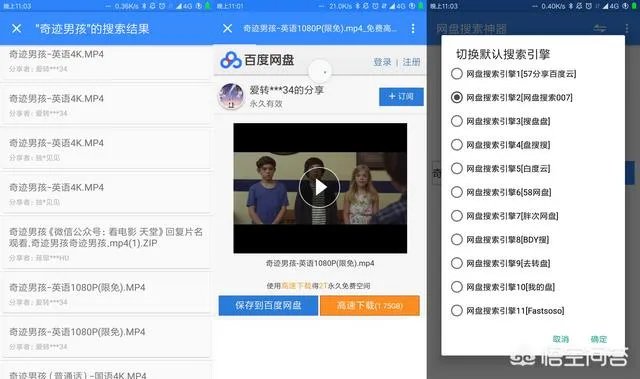Screen dimensions: 640x379
Task: Click 取消 in the search engine dialog
Action: click(x=560, y=339)
